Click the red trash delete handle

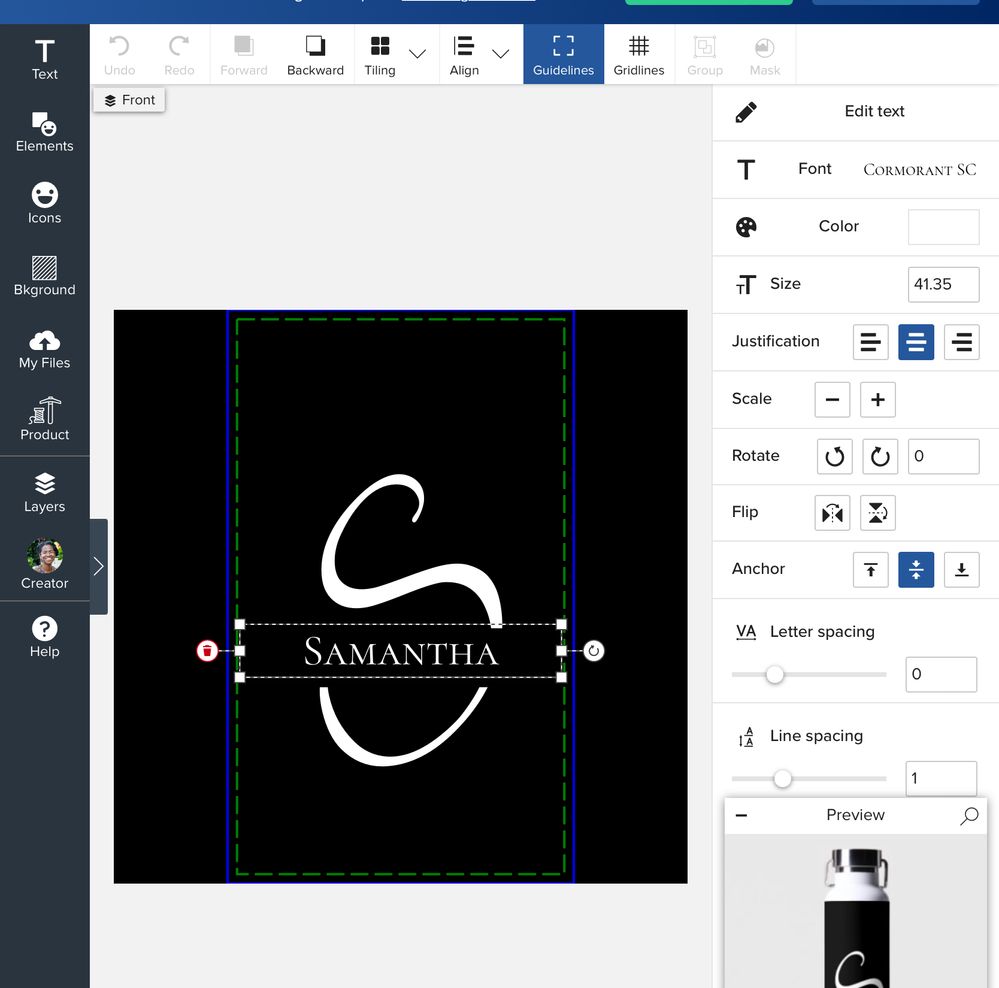(207, 651)
